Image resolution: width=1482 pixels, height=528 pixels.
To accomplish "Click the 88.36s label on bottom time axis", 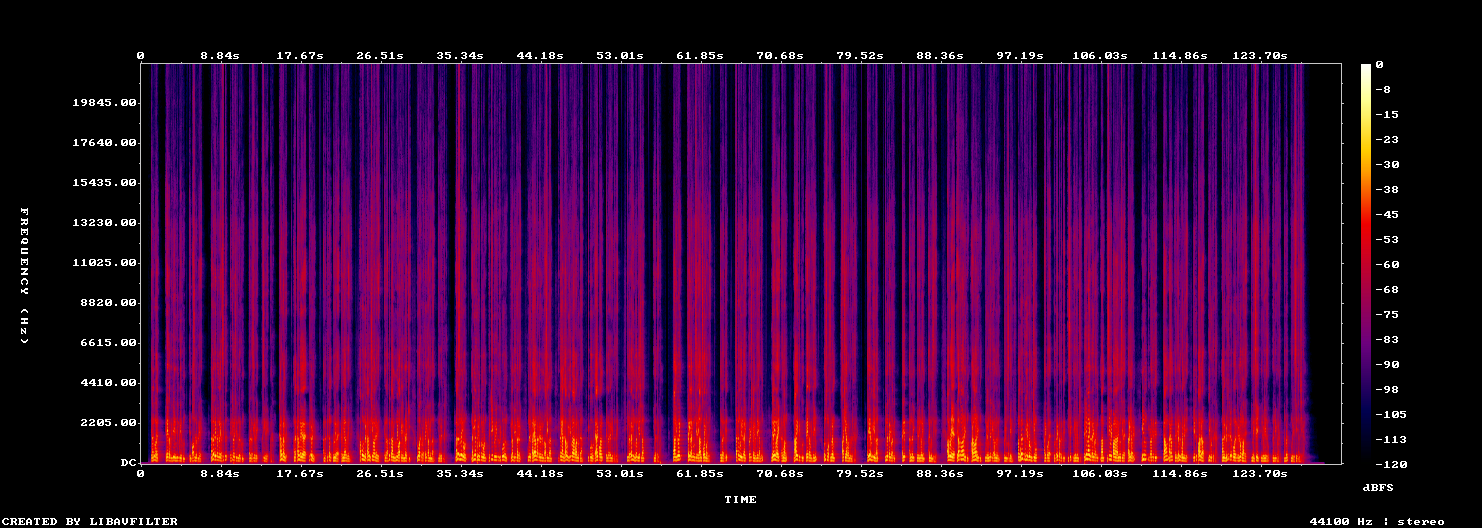I will point(940,473).
